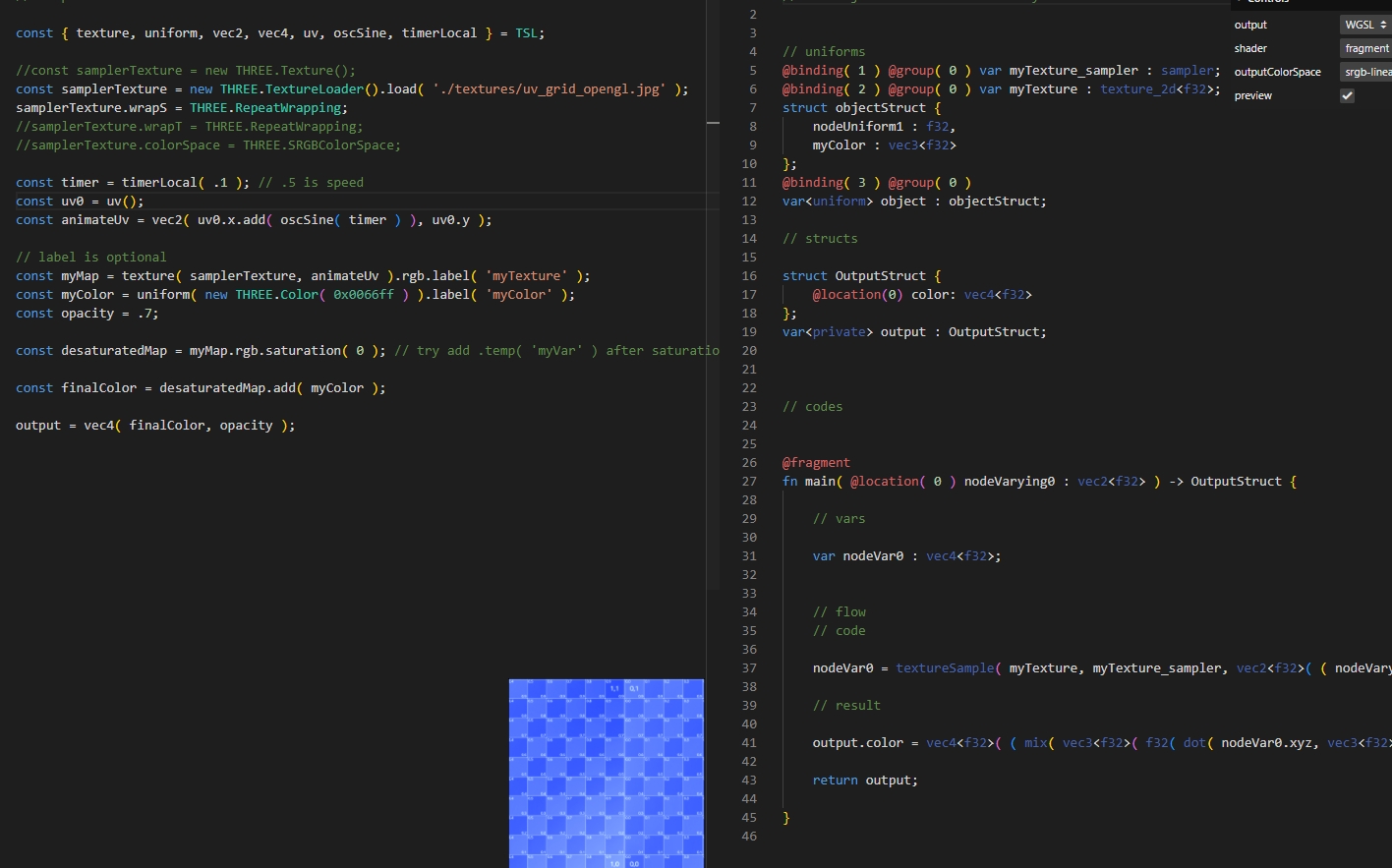Click the 'const animateUv = vec2(' line

coord(254,220)
